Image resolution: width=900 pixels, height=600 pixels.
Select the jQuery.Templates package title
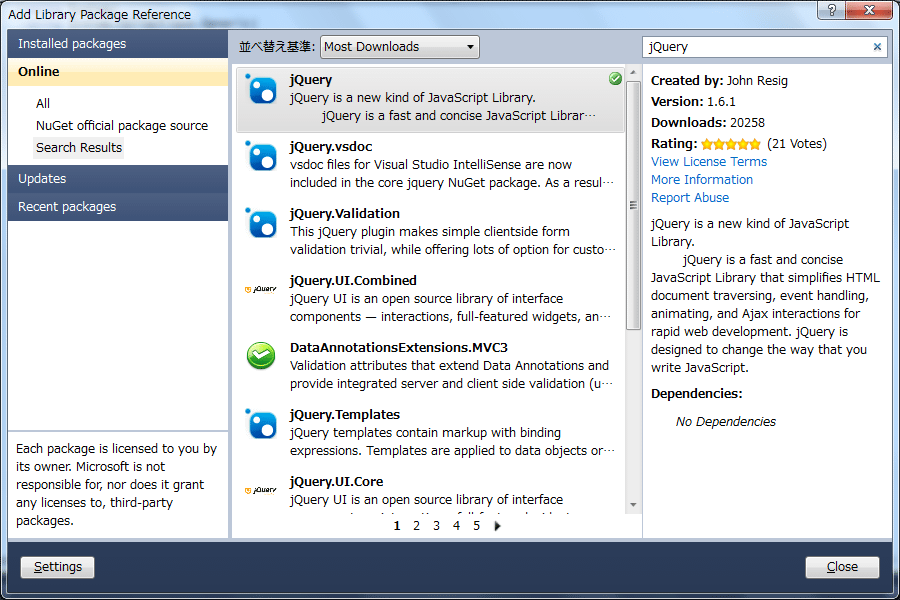(x=344, y=415)
